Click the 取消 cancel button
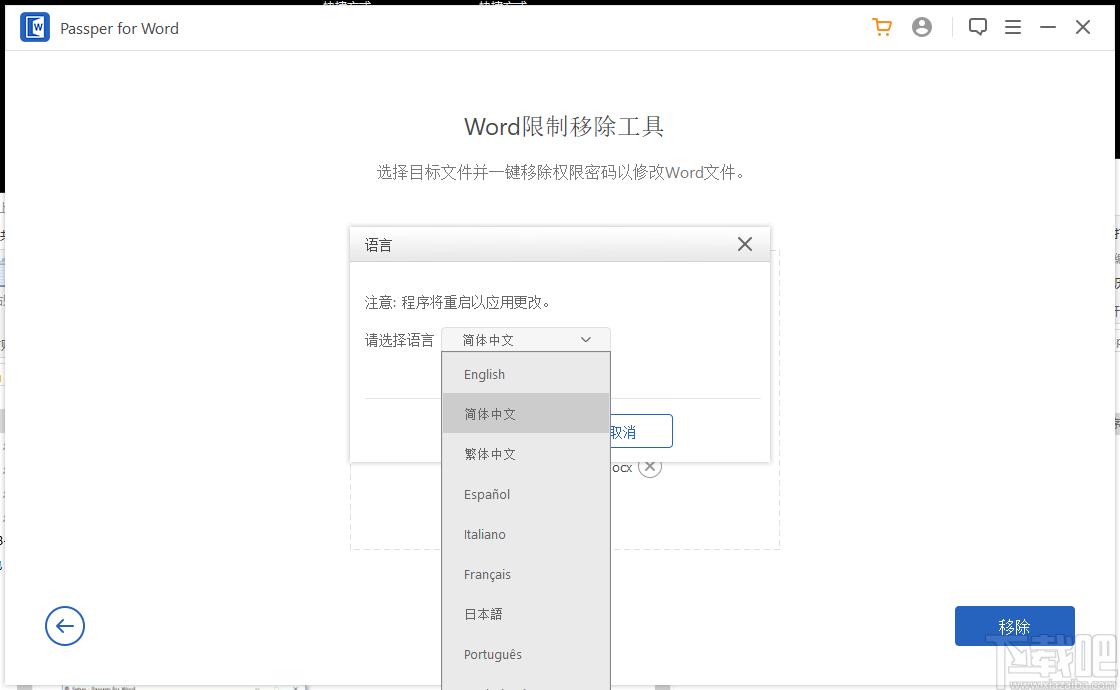Image resolution: width=1120 pixels, height=690 pixels. [641, 431]
